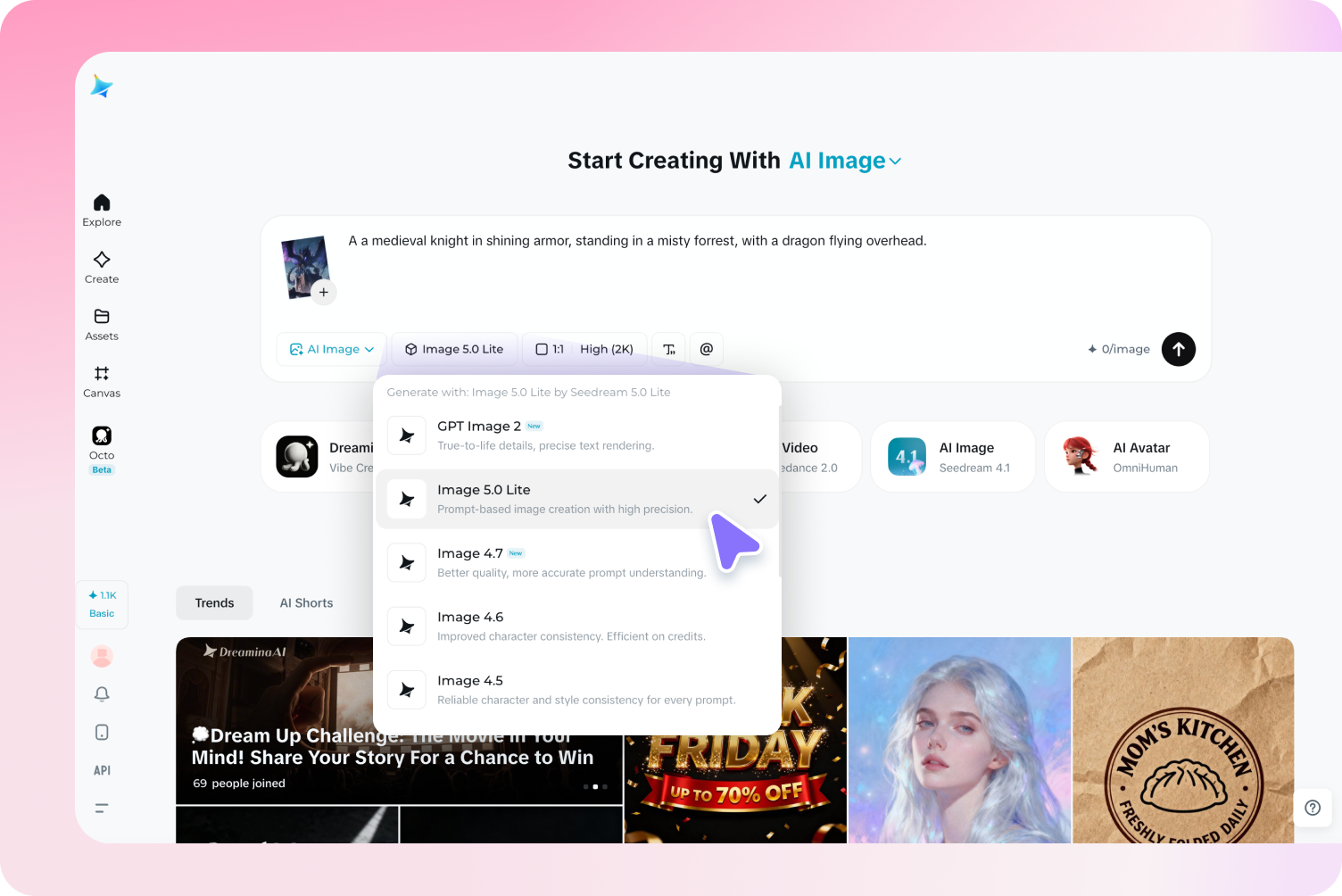Click into the knight prompt text field

[x=637, y=241]
